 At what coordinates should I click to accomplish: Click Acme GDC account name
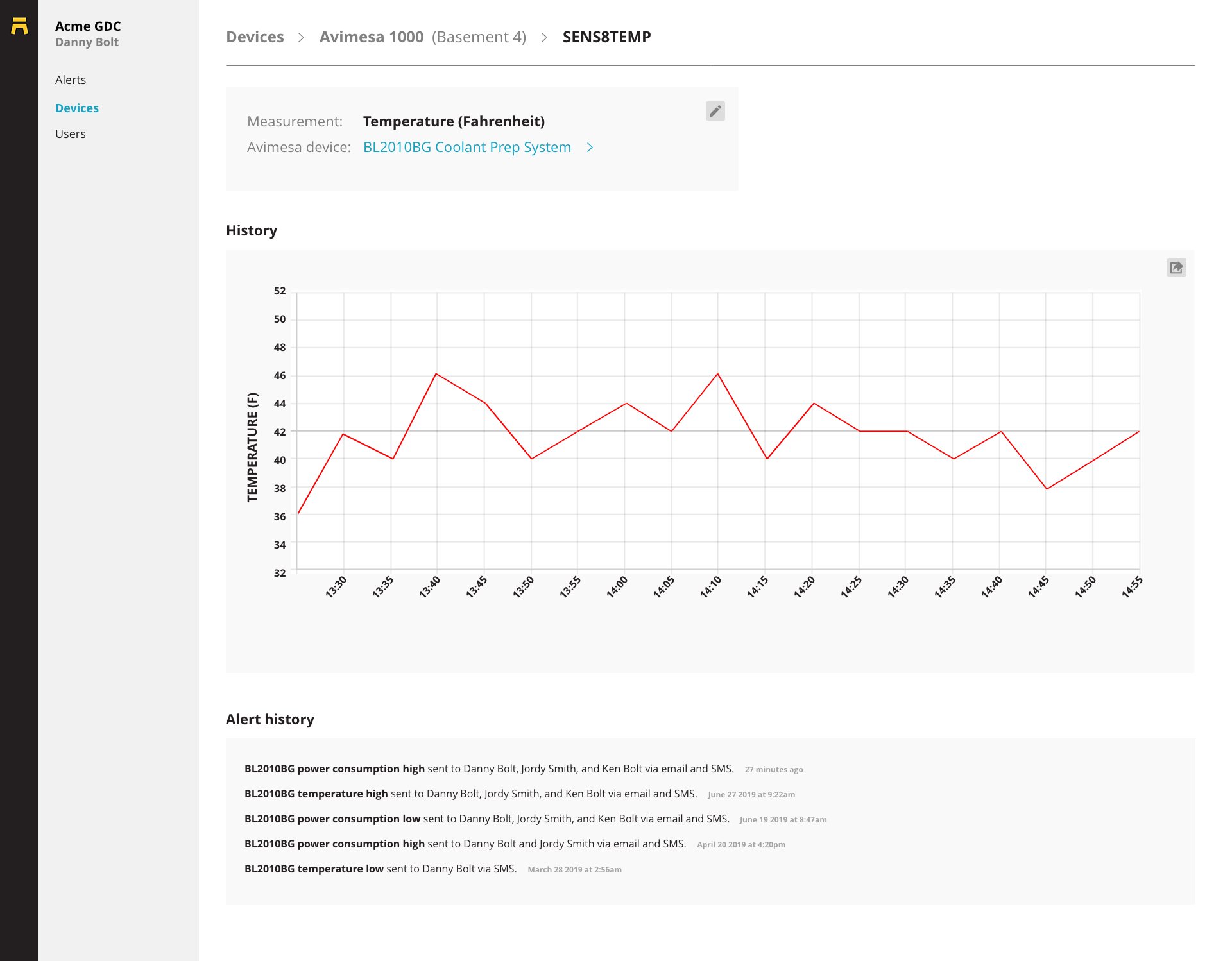[88, 26]
